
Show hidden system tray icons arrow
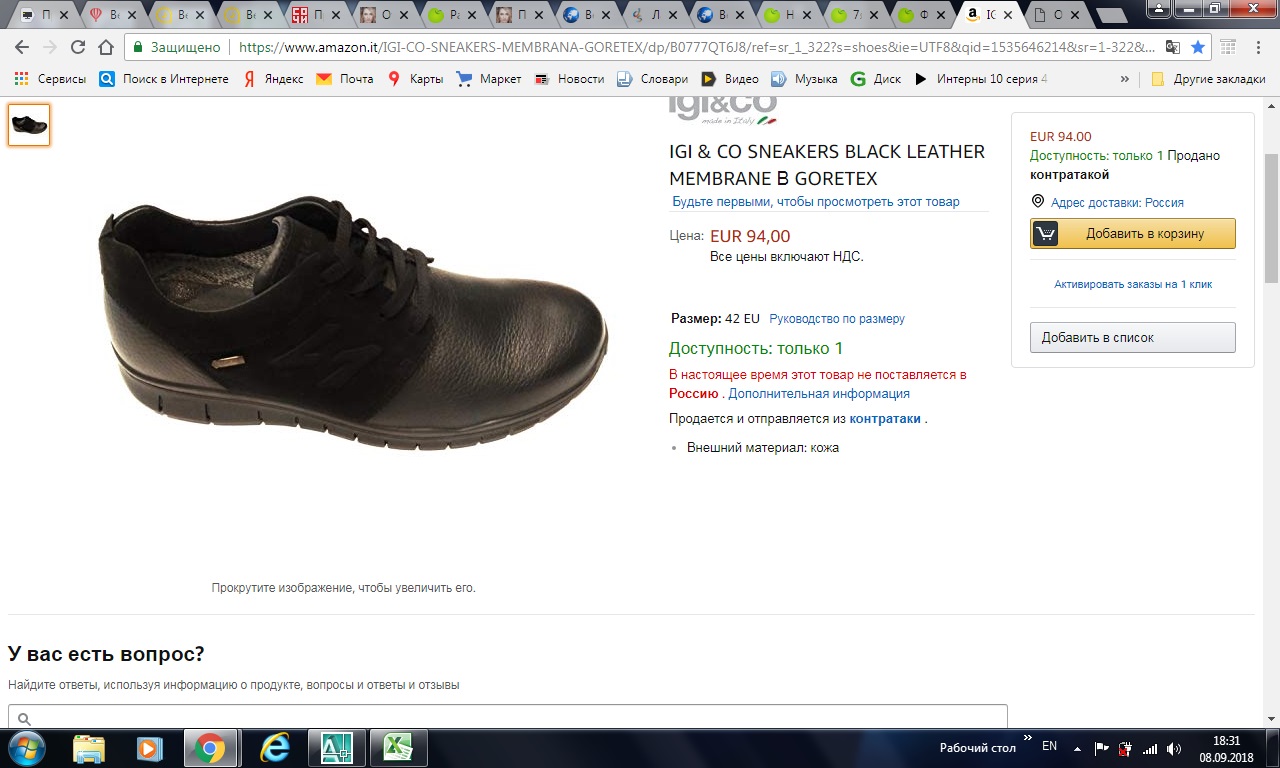click(x=1077, y=748)
